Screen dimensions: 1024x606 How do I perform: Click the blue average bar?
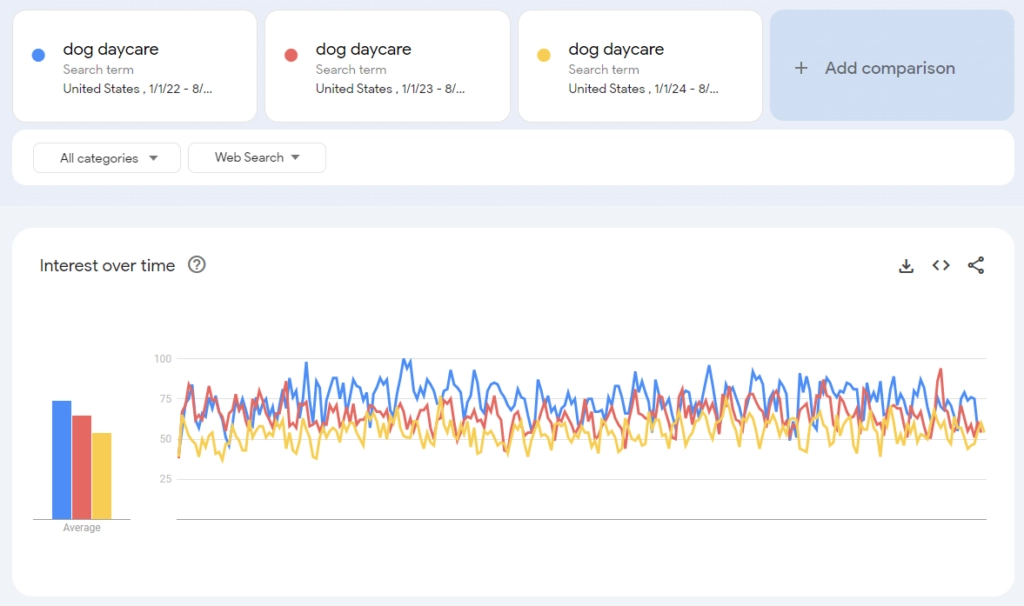(62, 460)
